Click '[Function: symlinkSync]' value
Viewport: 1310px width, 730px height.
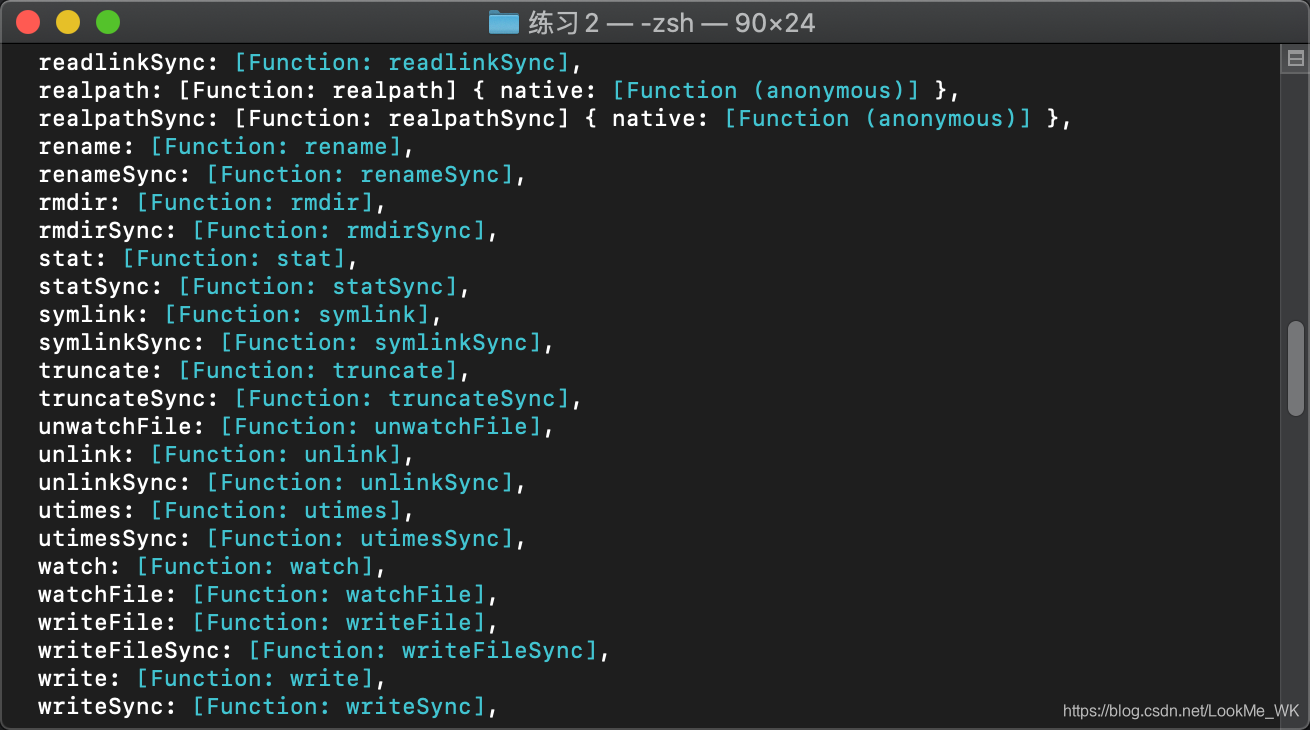click(x=381, y=343)
